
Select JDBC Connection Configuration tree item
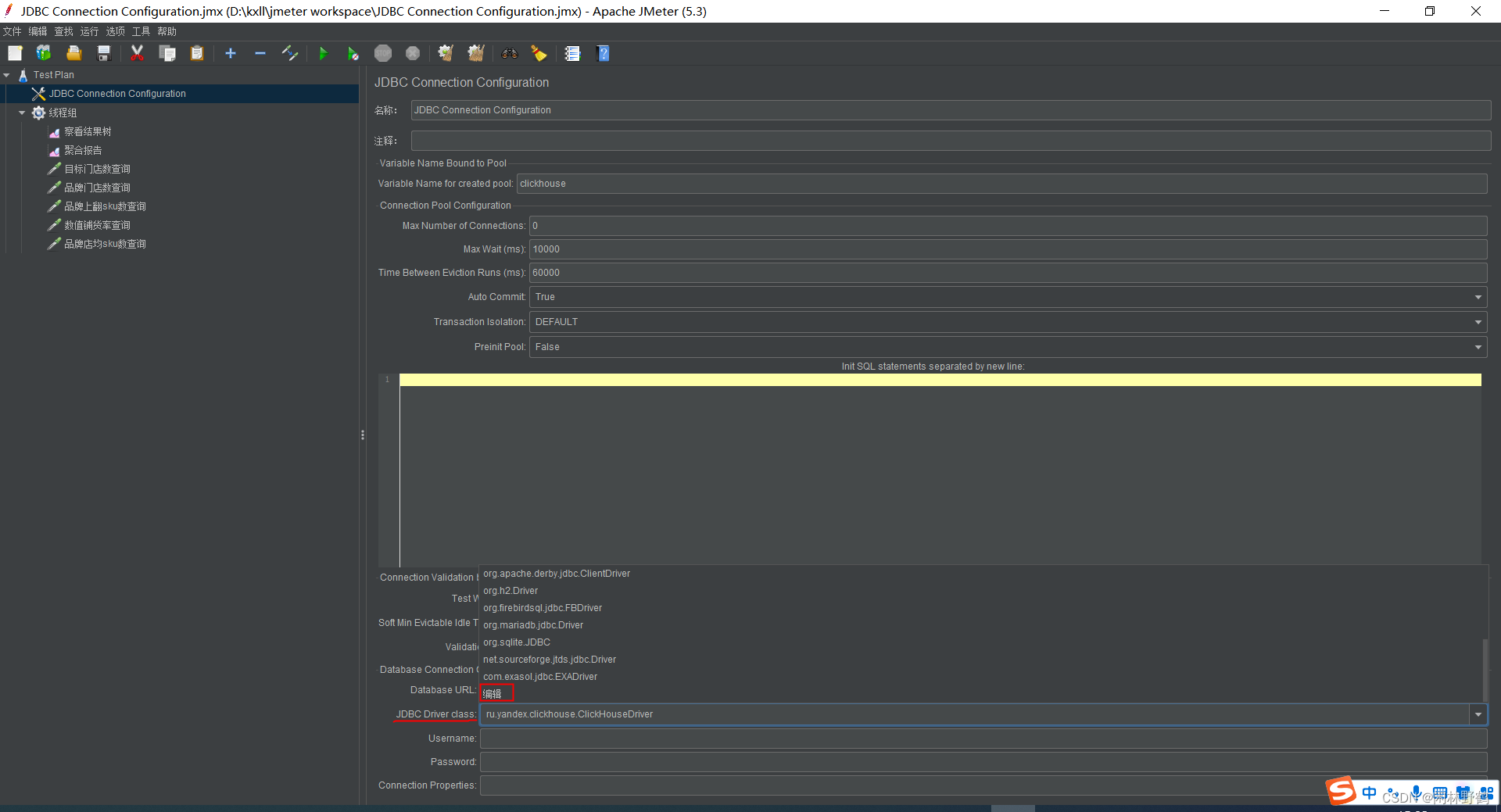(x=117, y=94)
